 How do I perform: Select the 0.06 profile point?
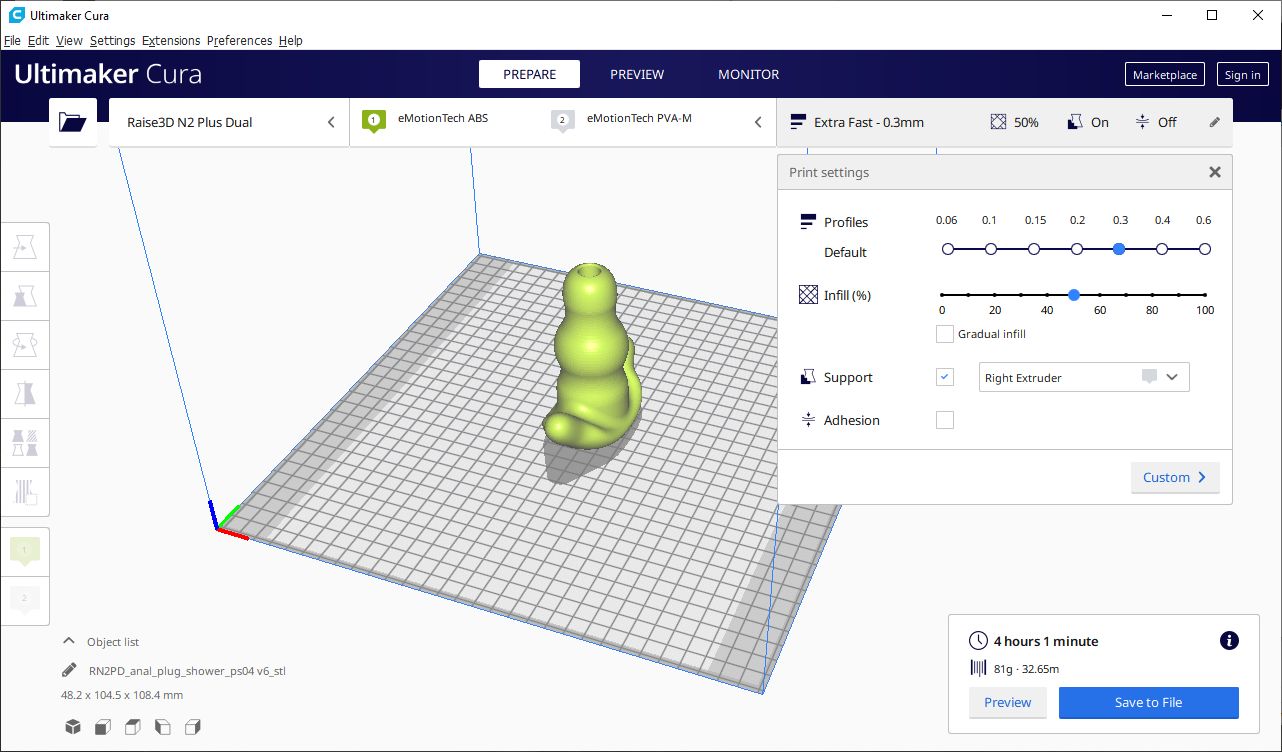[x=948, y=249]
